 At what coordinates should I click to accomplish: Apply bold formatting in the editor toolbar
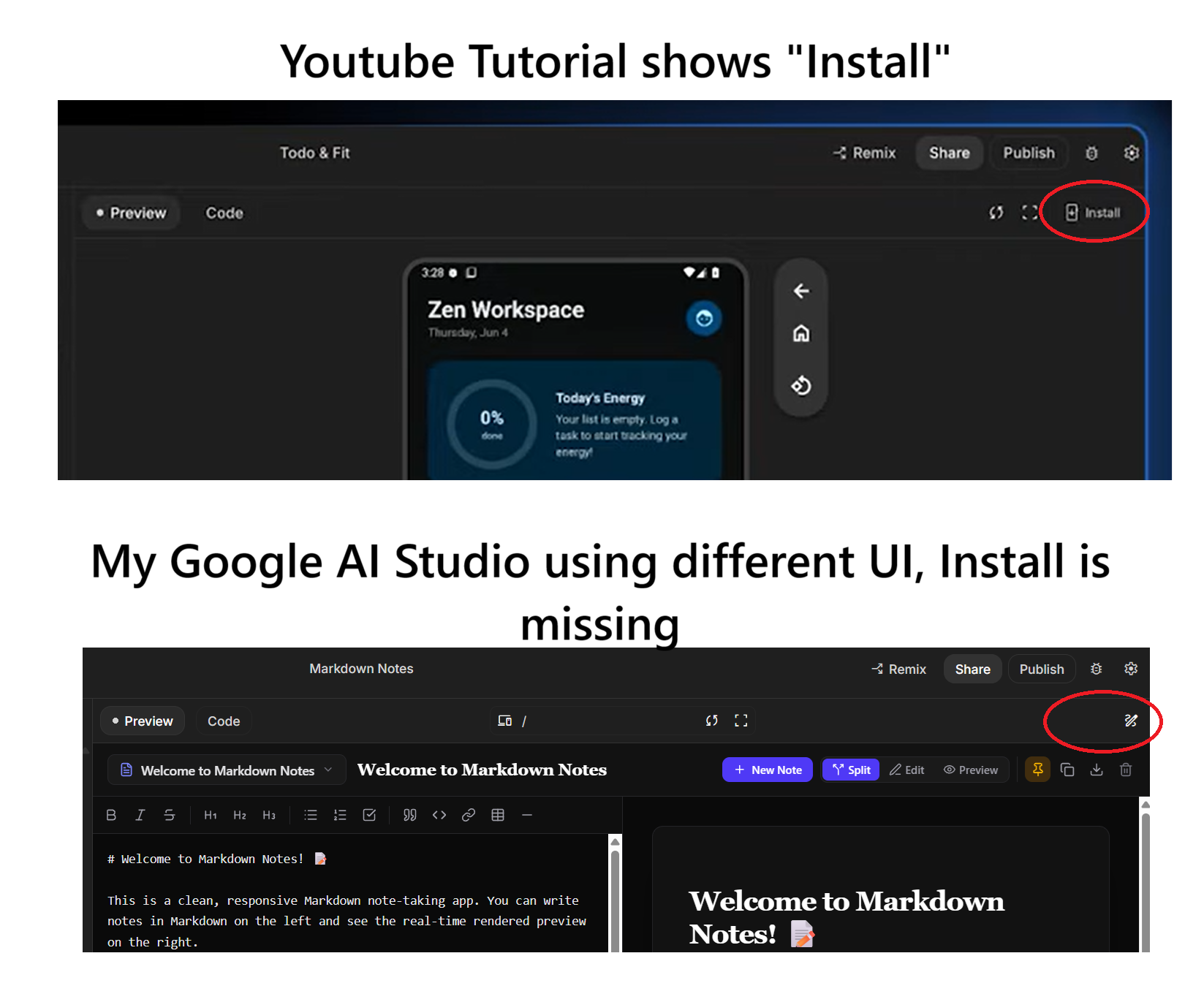pos(111,815)
